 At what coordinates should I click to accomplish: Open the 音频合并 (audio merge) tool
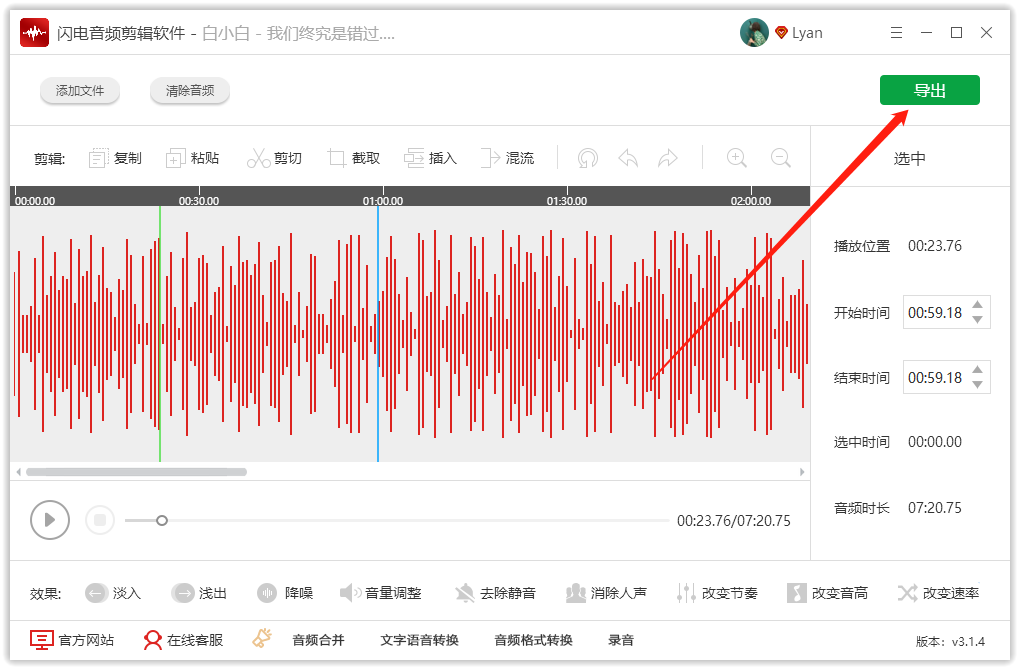(x=318, y=640)
